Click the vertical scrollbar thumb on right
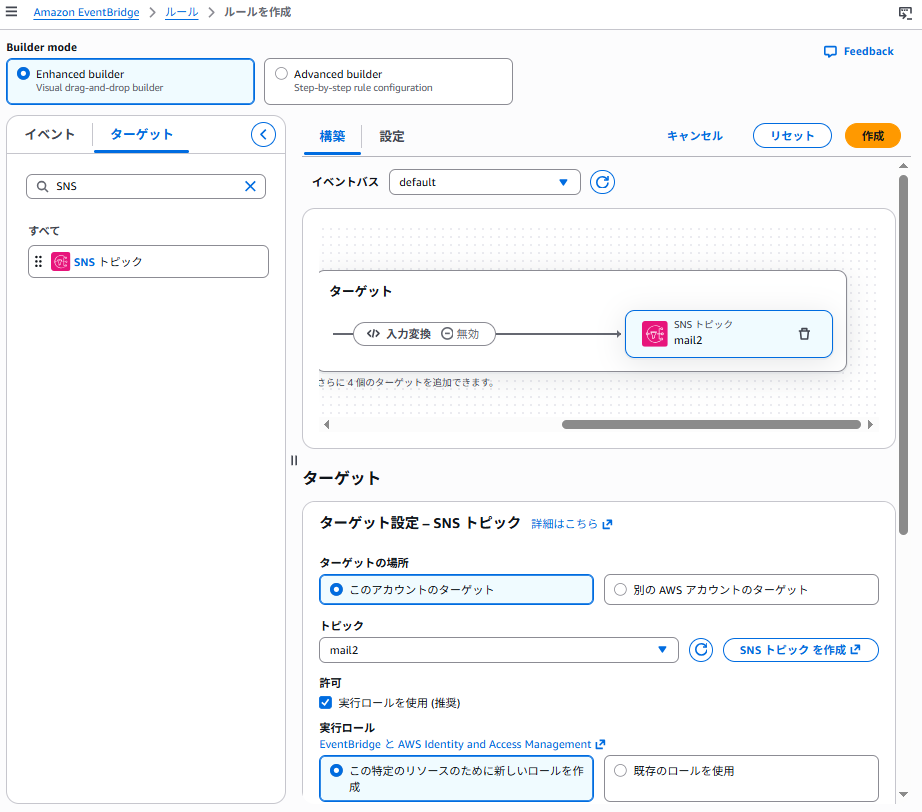Screen dimensions: 922x812 903,355
